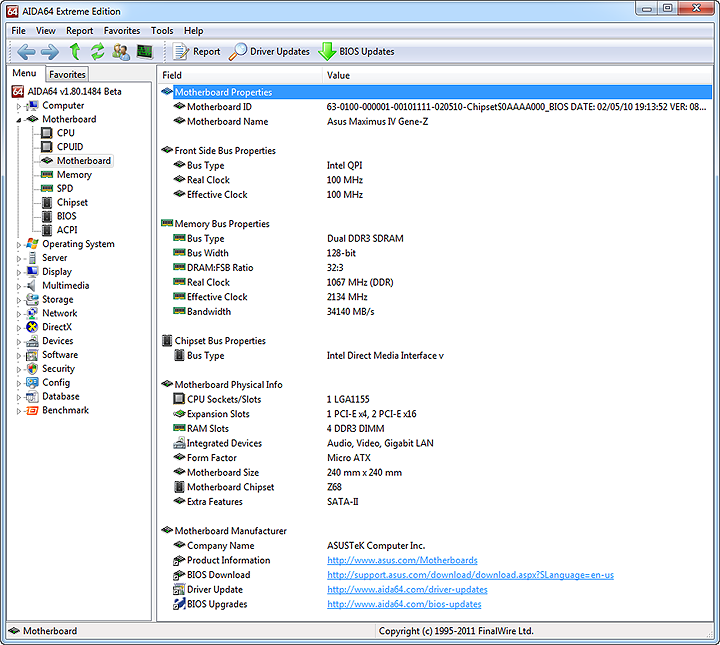Click the Report toolbar button
The height and width of the screenshot is (645, 720).
tap(197, 51)
